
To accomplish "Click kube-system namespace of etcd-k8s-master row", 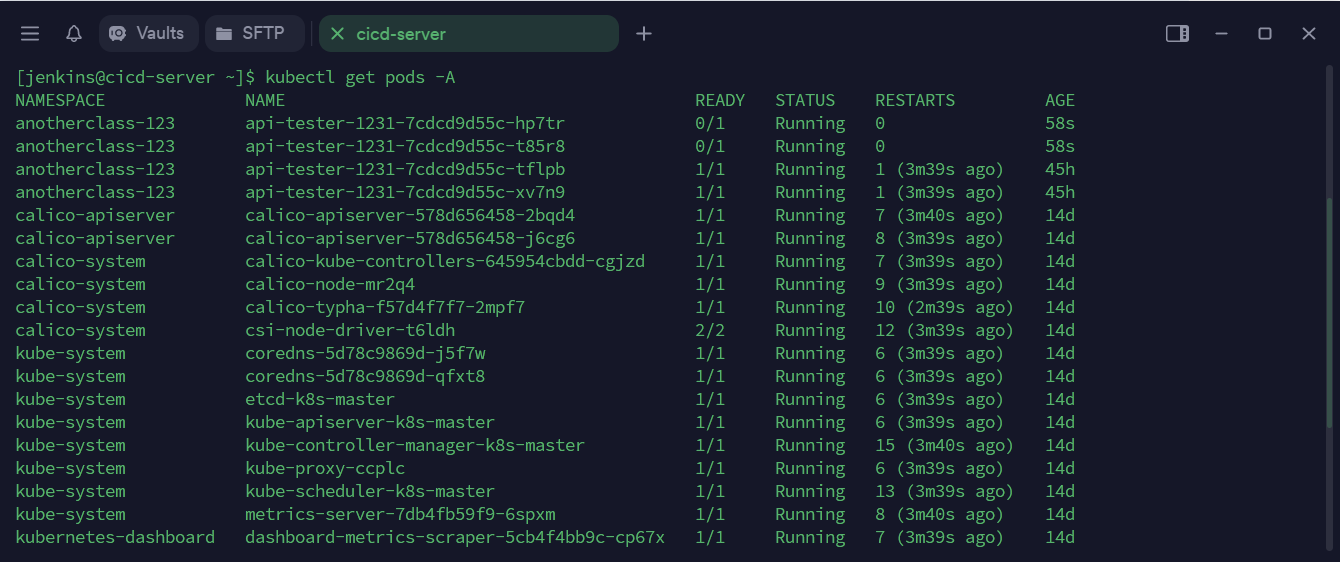I will point(70,399).
